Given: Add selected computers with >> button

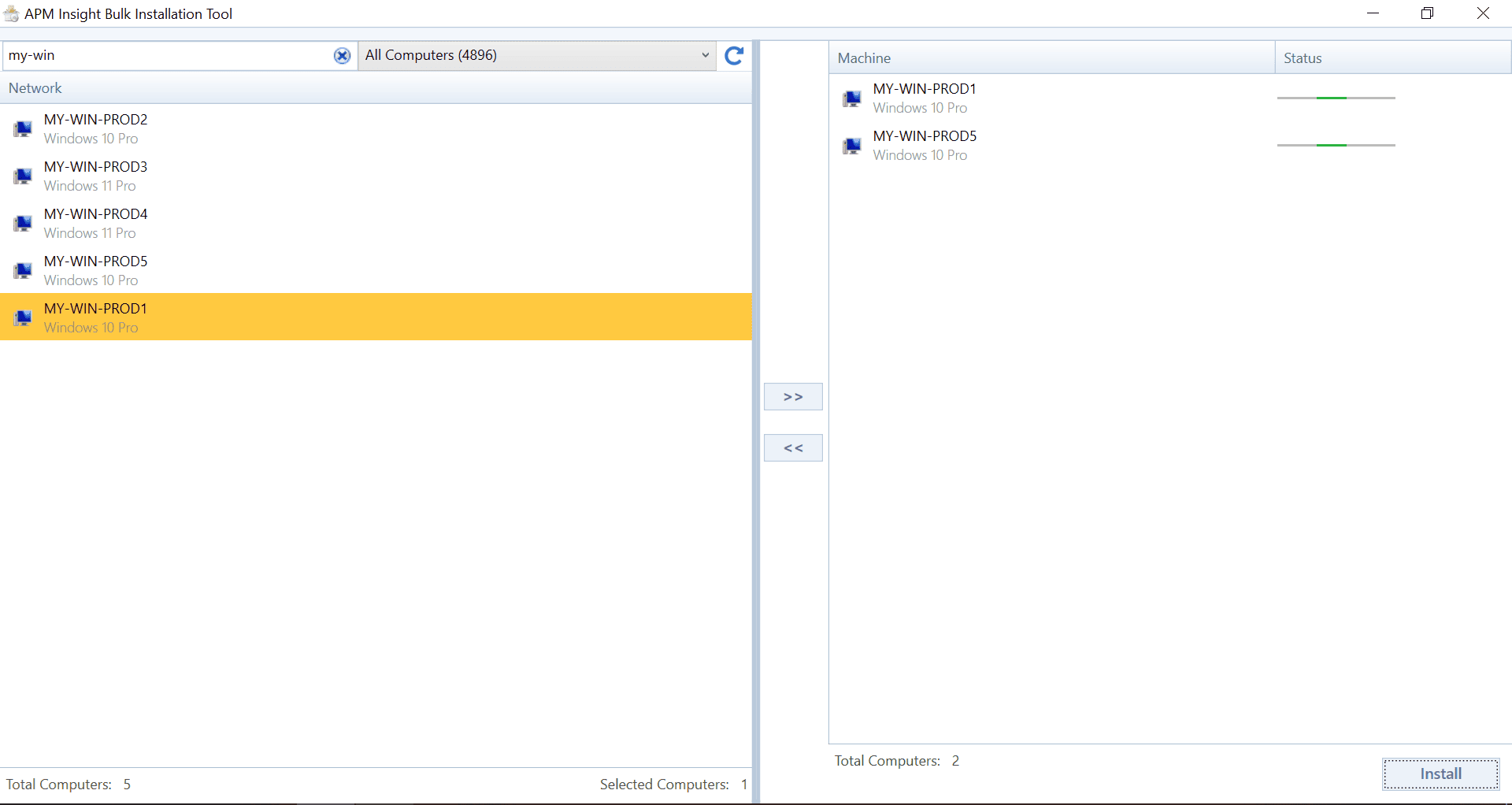Looking at the screenshot, I should (x=793, y=397).
